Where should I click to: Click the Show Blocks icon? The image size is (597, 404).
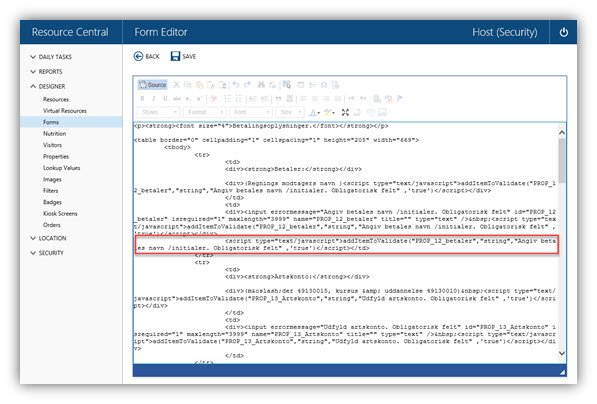[357, 112]
